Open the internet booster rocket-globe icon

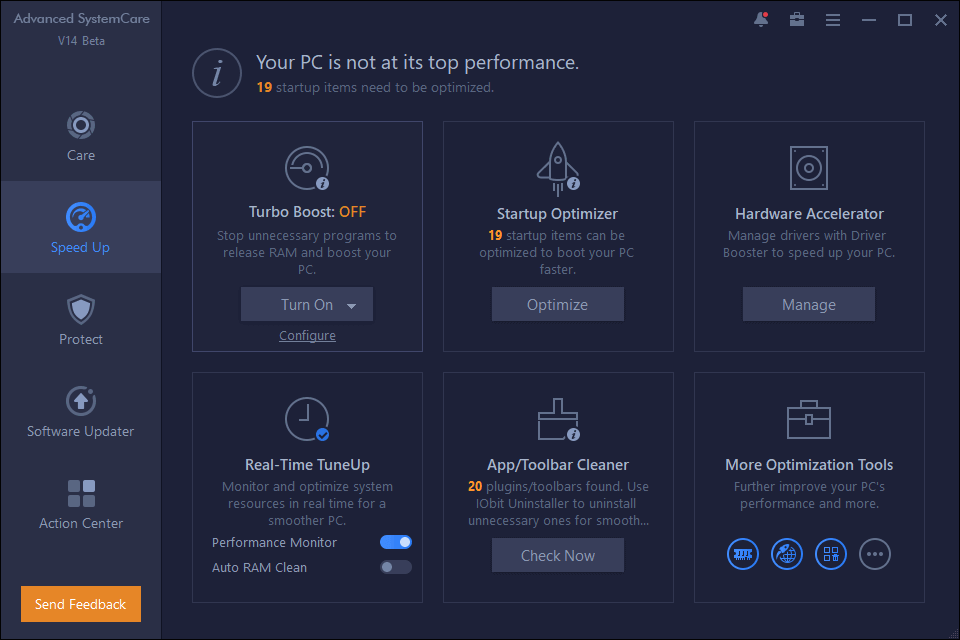tap(787, 554)
